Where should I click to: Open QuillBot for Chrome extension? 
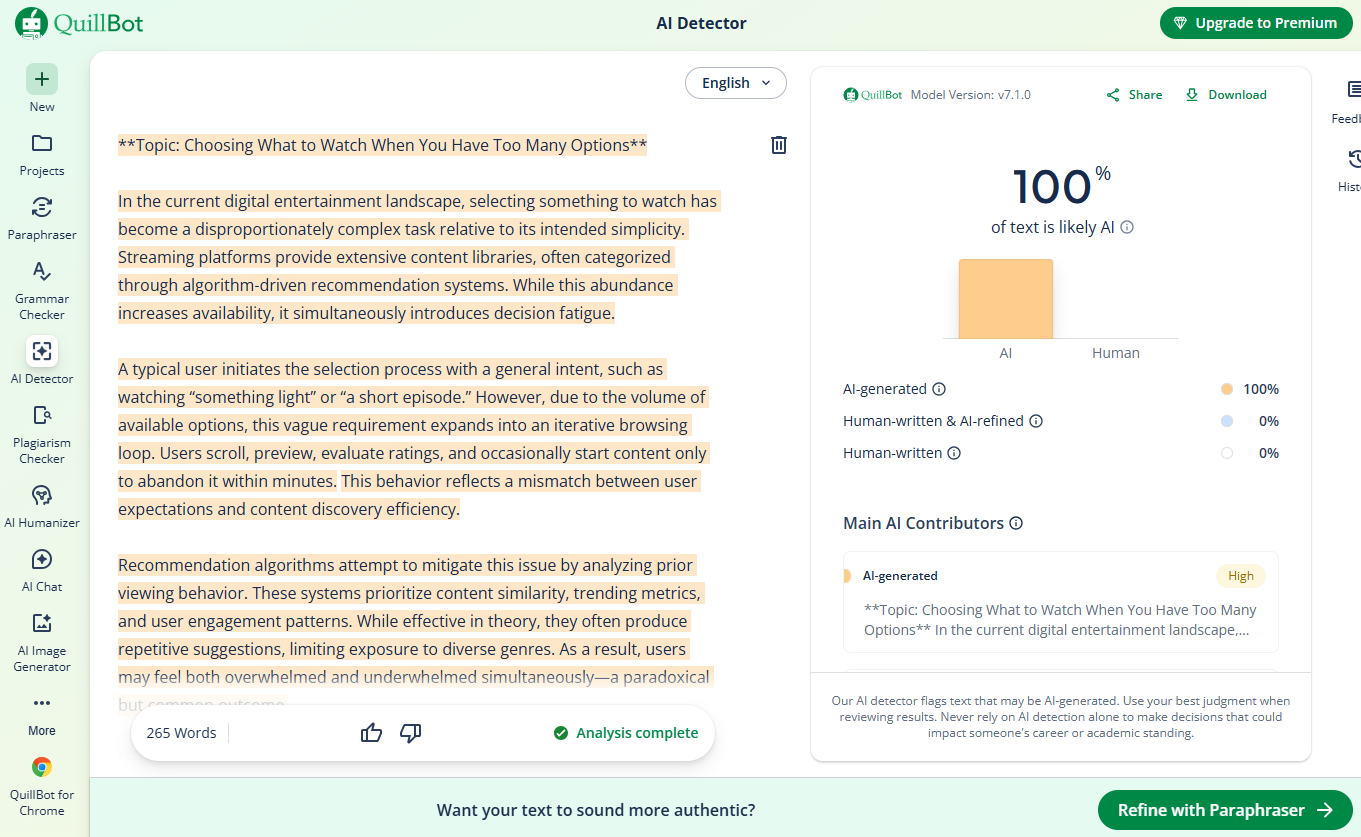pos(42,785)
